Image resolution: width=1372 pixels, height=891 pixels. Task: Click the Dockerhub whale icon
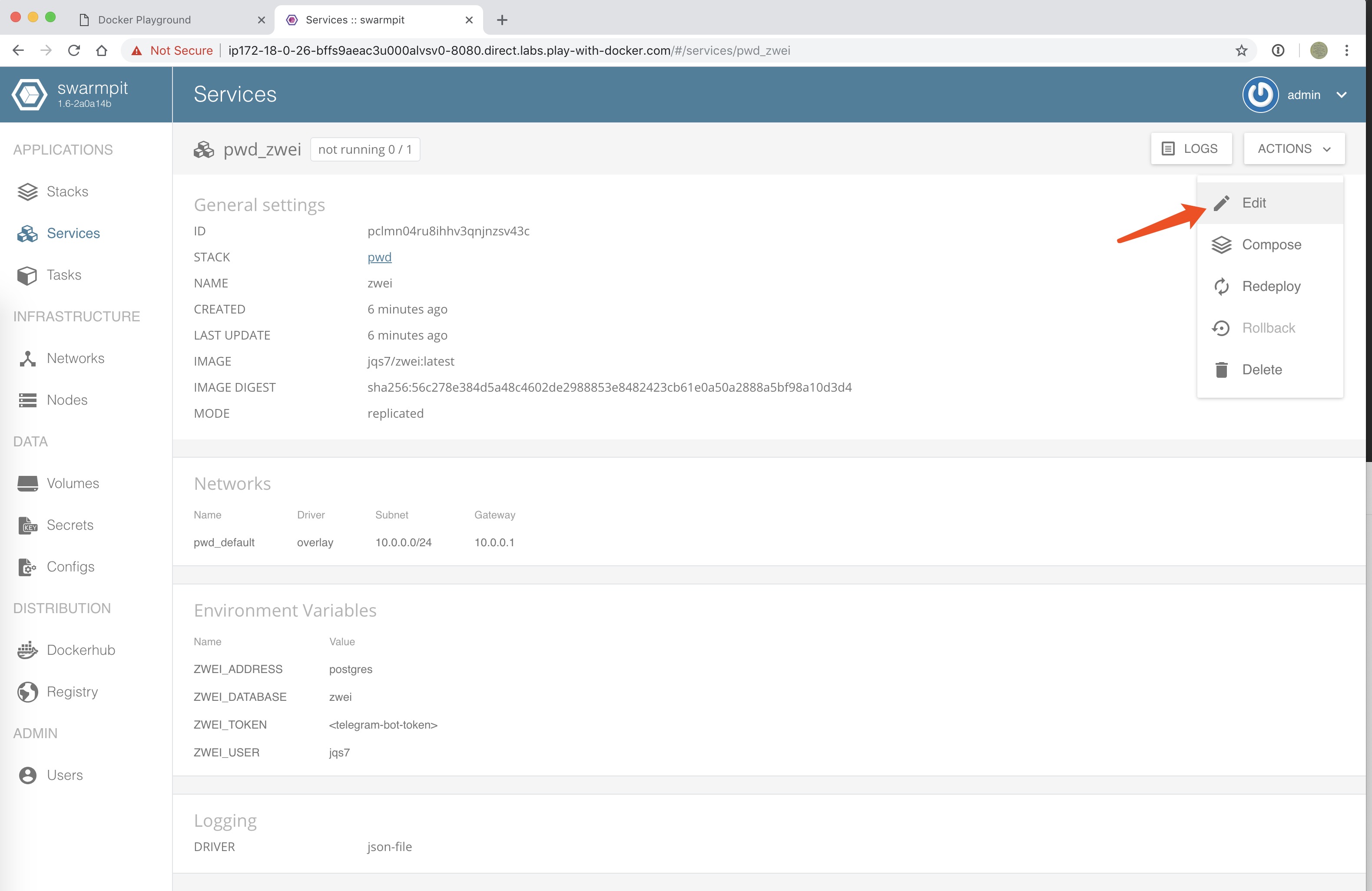coord(27,650)
